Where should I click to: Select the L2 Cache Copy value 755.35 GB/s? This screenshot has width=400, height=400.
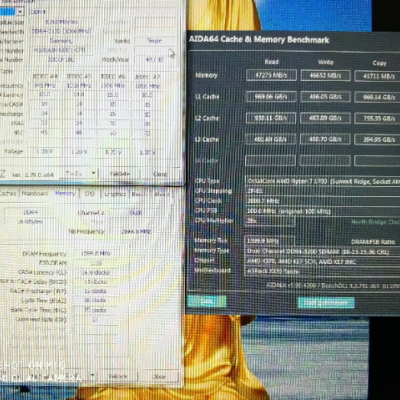[378, 119]
